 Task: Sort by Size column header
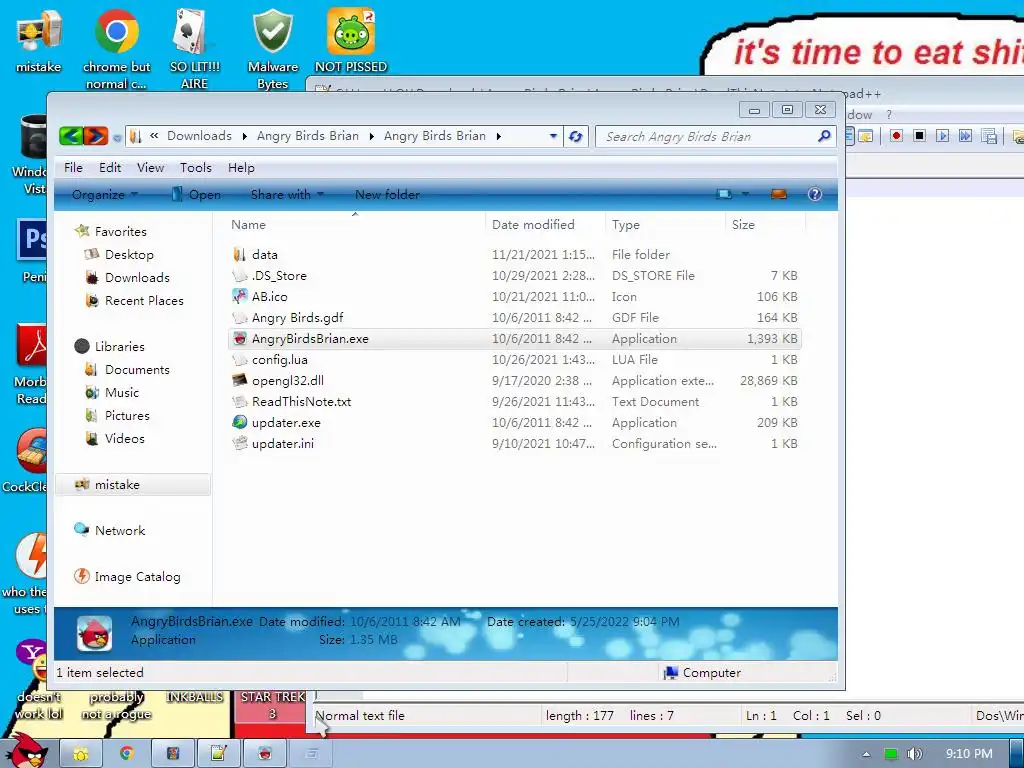pos(765,225)
